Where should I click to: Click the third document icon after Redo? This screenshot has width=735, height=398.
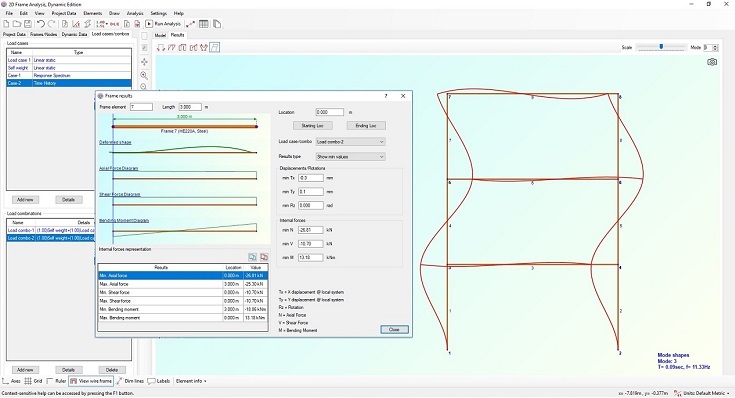pyautogui.click(x=87, y=24)
